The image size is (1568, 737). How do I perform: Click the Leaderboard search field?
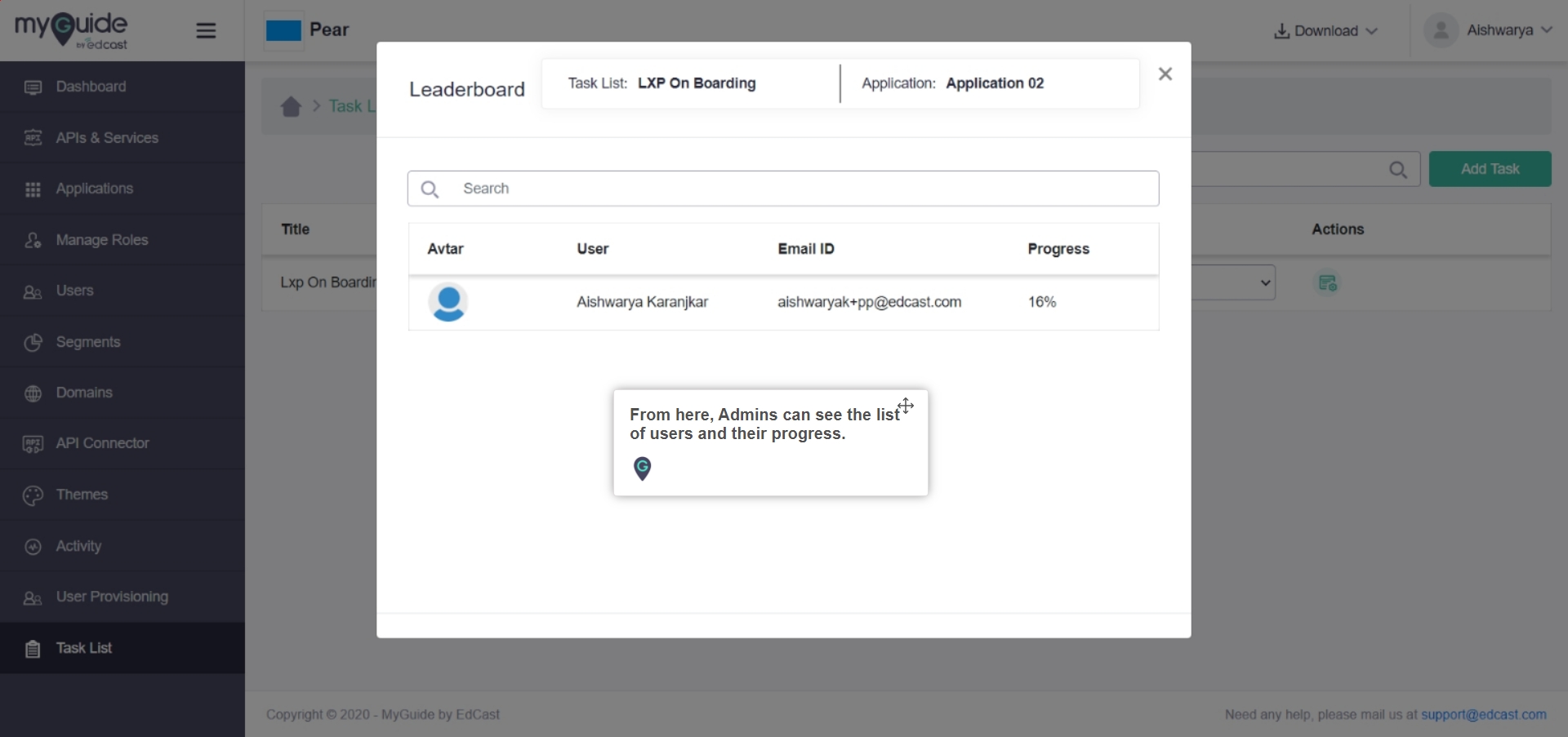click(783, 189)
